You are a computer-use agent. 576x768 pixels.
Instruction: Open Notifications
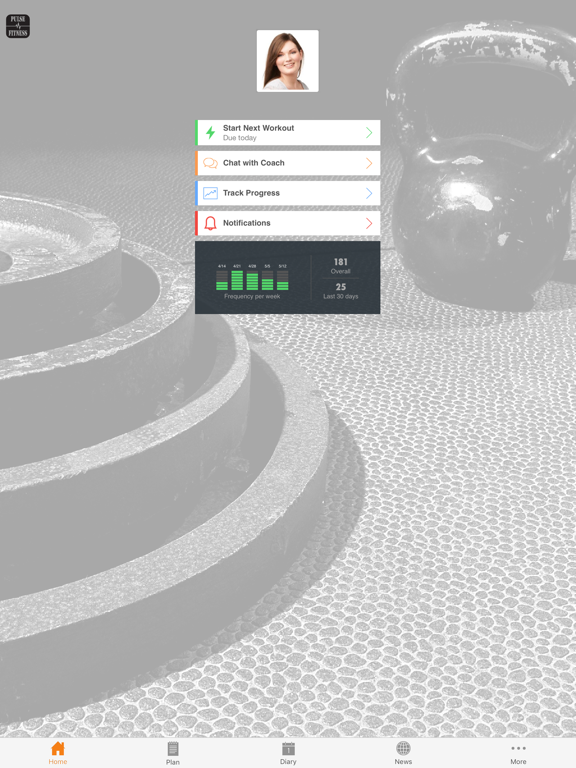pyautogui.click(x=288, y=223)
